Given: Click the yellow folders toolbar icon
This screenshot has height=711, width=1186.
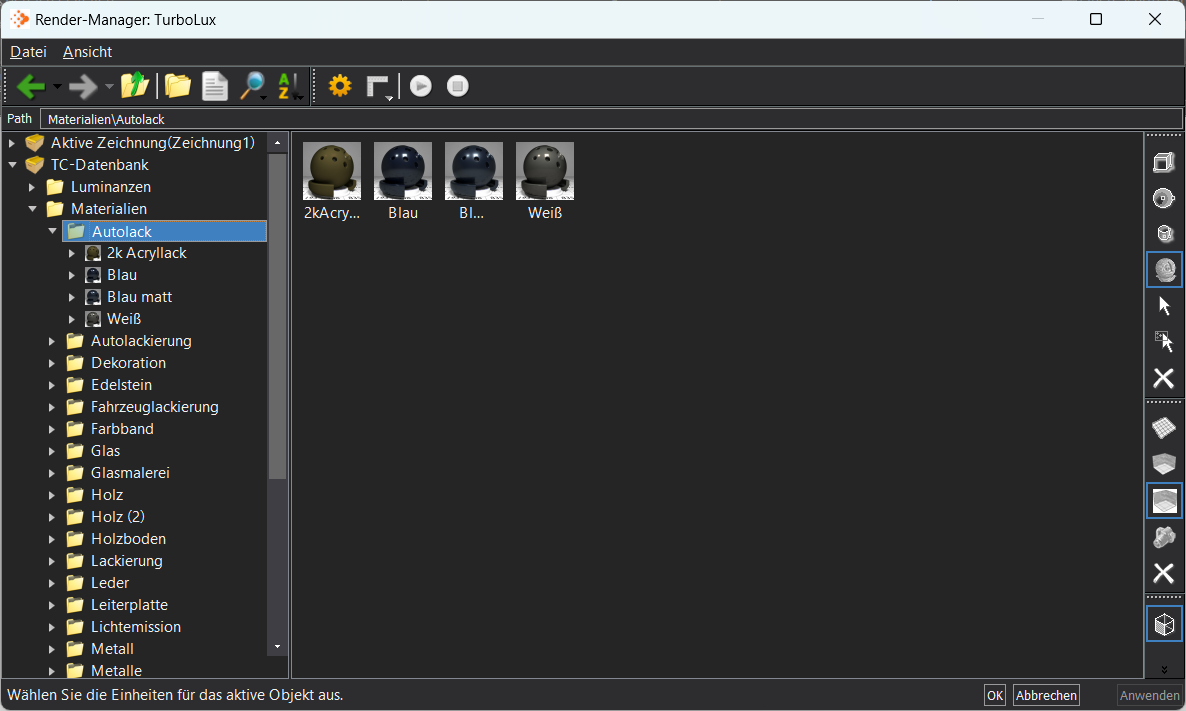Looking at the screenshot, I should (178, 85).
